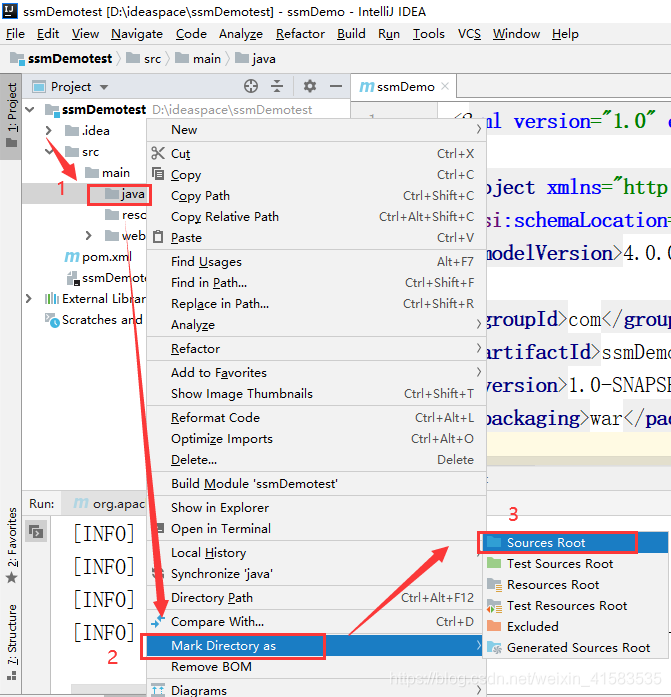Click the locate/scroll-from-source target icon

tap(251, 87)
